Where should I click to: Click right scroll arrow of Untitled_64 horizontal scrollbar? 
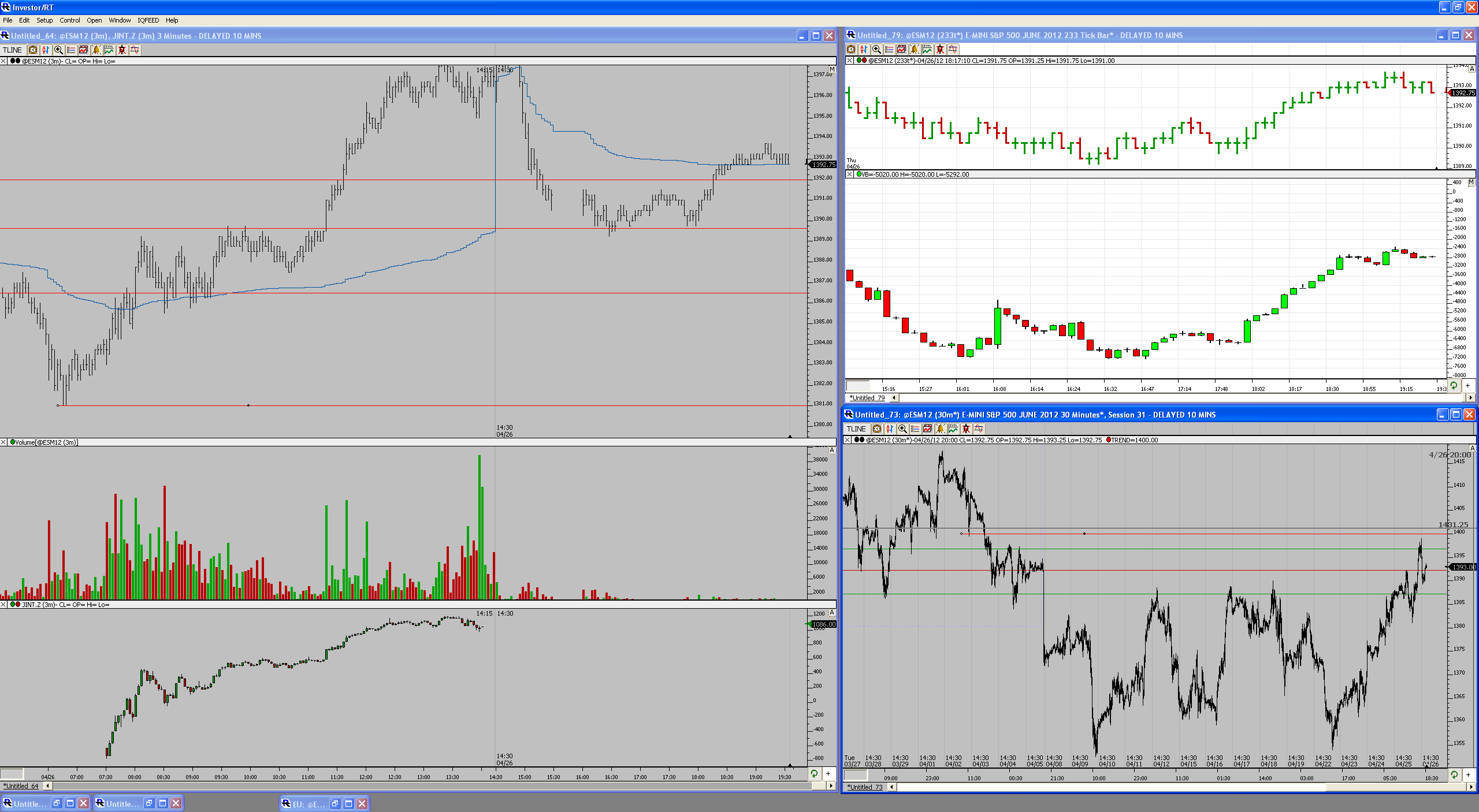point(831,785)
